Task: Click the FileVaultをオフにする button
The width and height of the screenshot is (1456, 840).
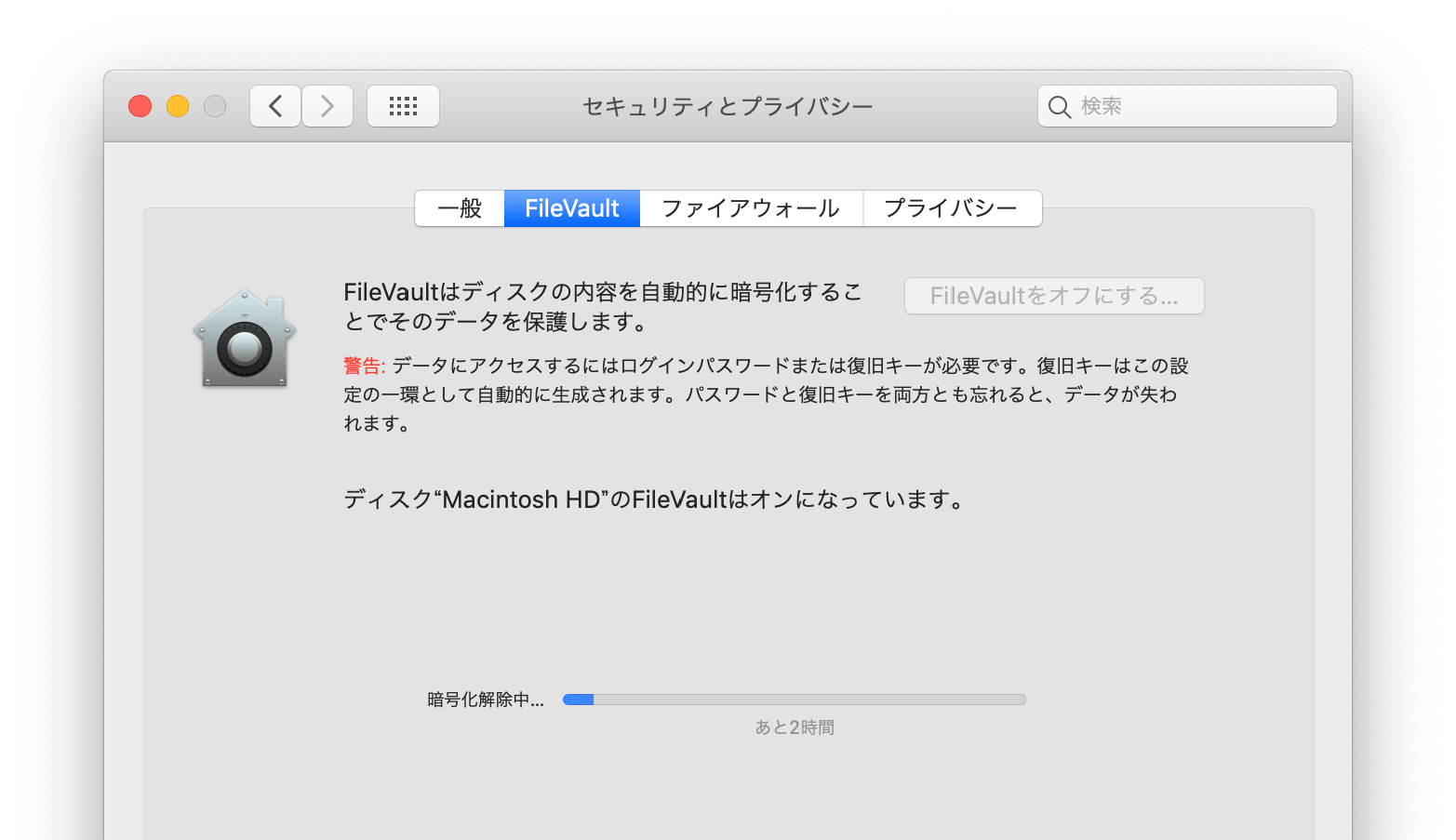Action: click(1054, 295)
